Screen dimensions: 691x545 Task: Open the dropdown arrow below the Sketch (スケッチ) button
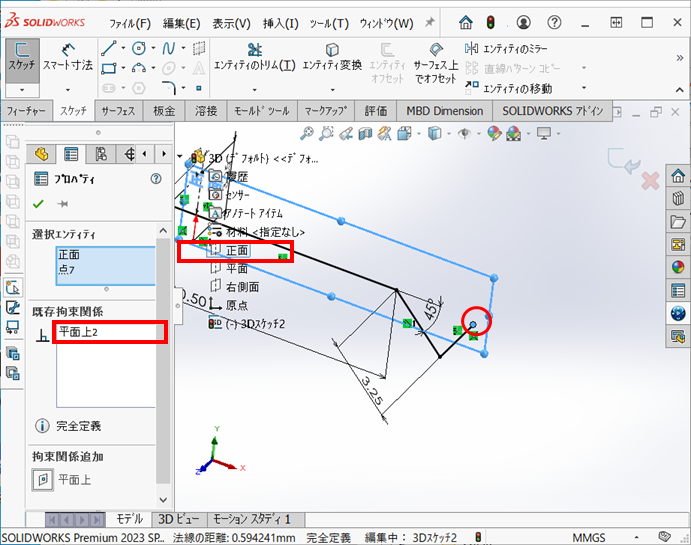[x=22, y=87]
